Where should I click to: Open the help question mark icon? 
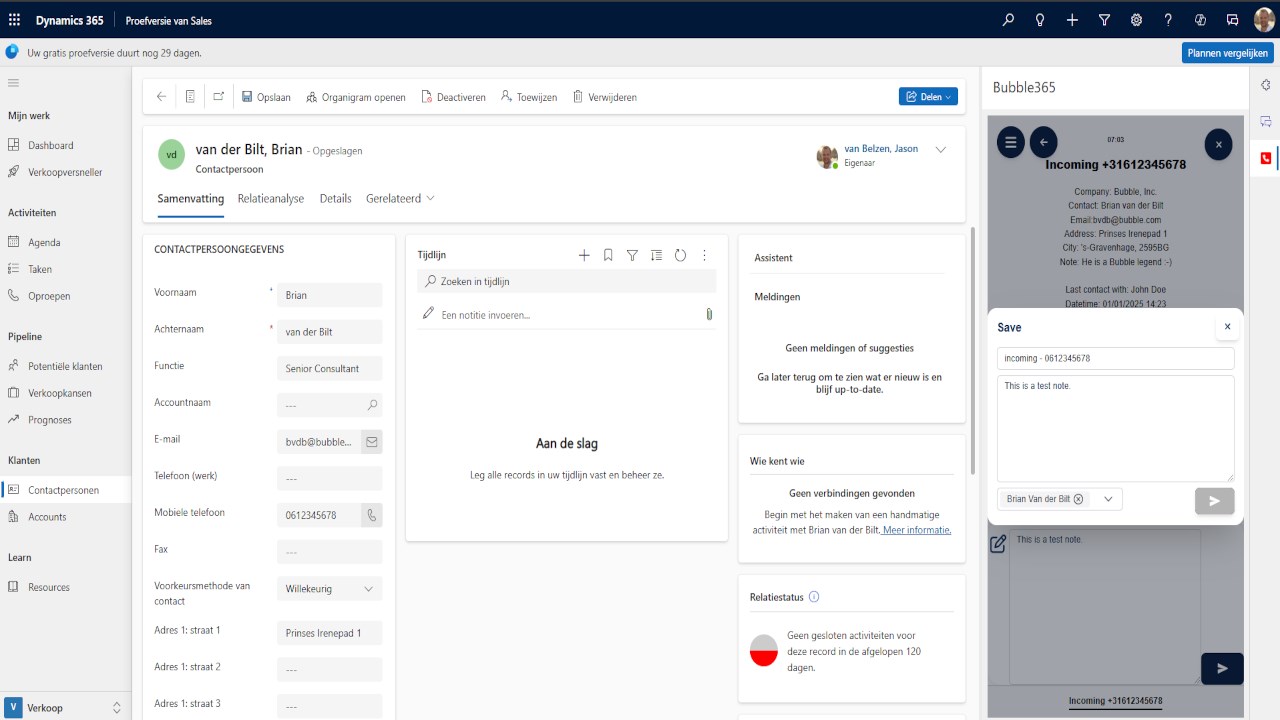pyautogui.click(x=1168, y=20)
